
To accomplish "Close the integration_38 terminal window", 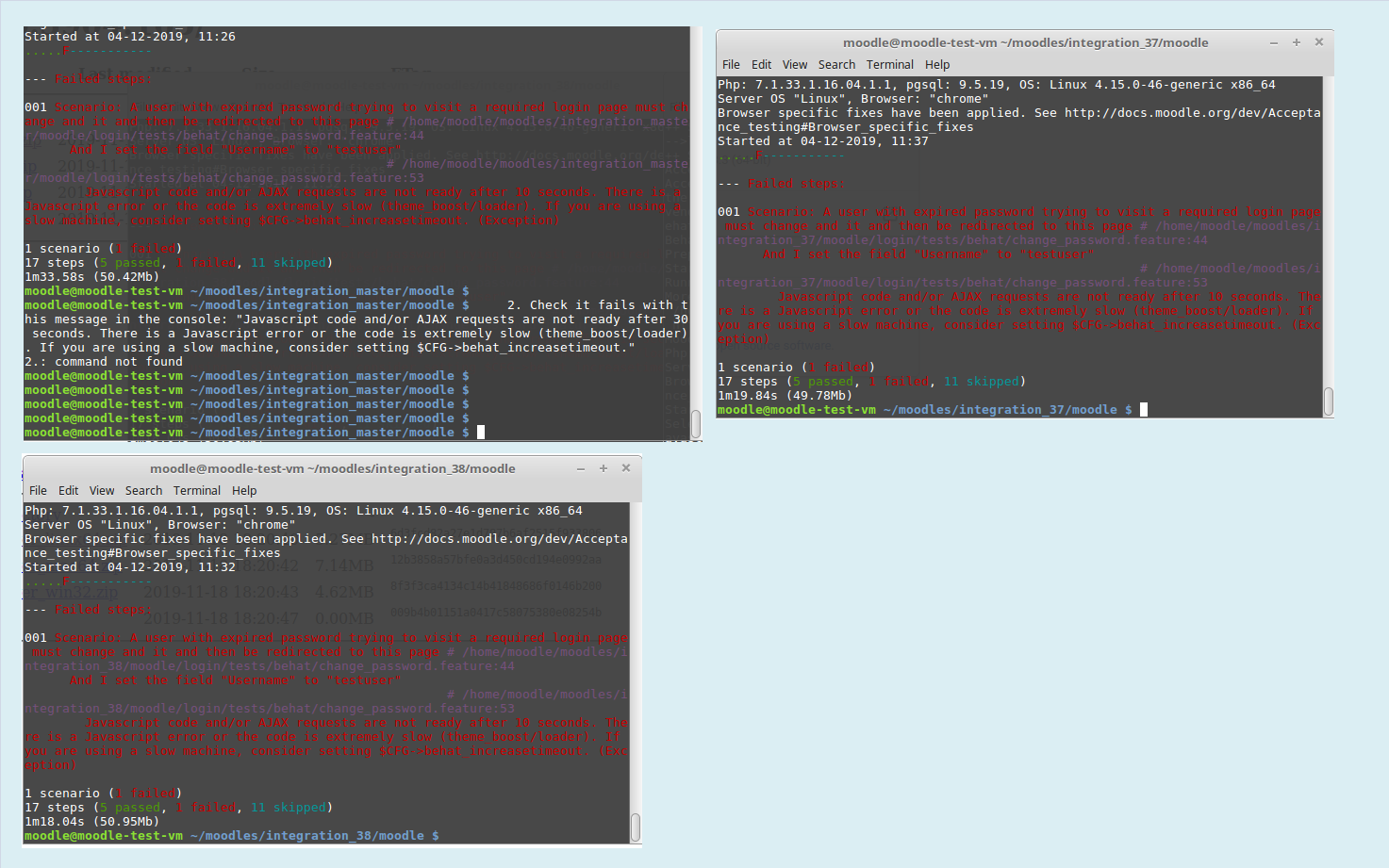I will (626, 468).
